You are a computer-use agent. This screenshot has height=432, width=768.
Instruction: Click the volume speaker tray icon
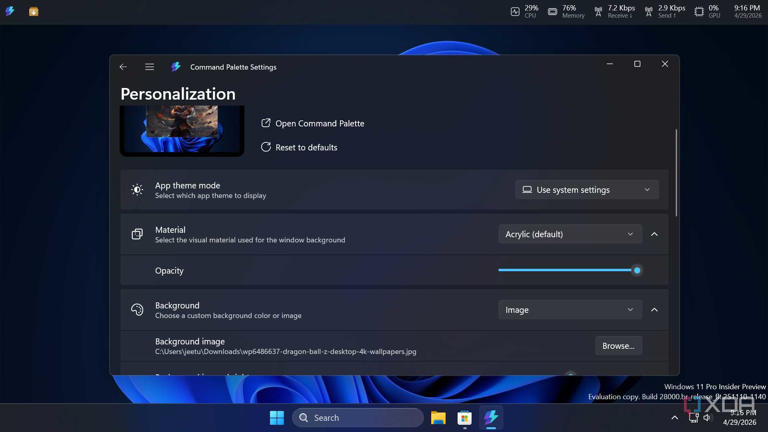tap(707, 418)
